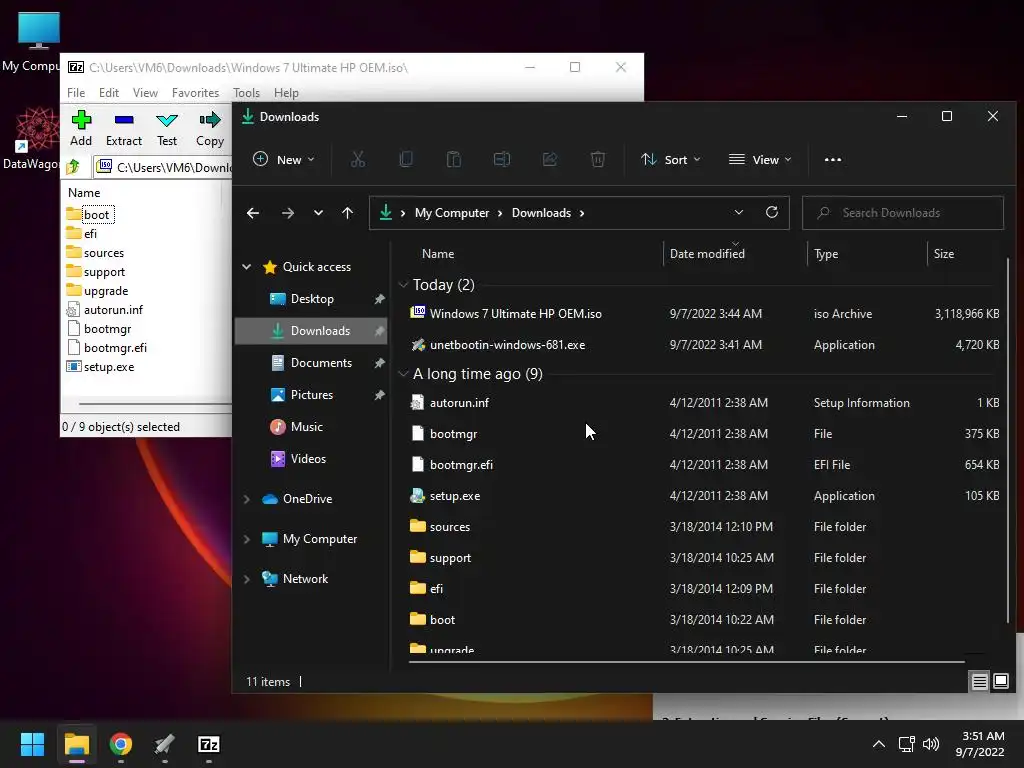Click the Search Downloads field
This screenshot has height=768, width=1024.
[x=903, y=213]
